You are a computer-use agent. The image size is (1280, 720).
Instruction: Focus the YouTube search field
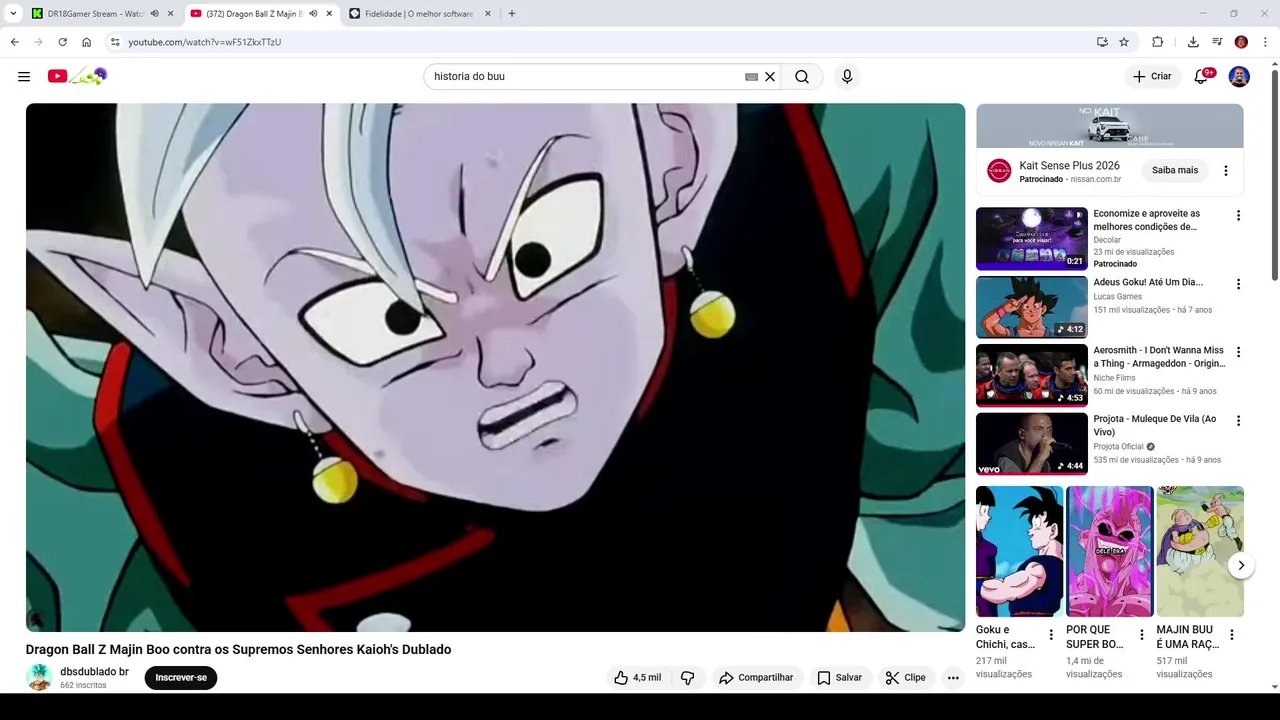(585, 77)
